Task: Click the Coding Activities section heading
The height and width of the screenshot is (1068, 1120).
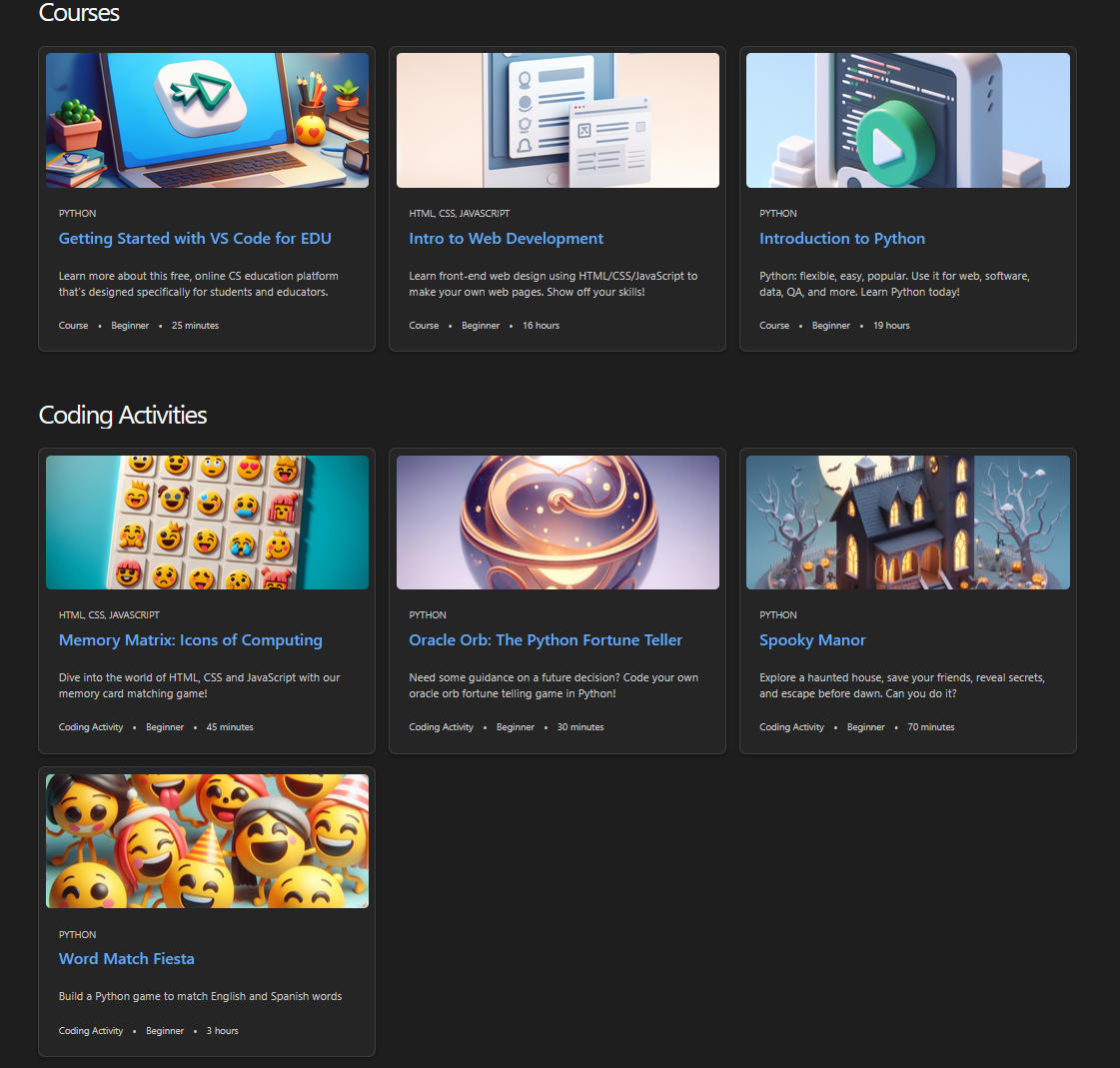Action: click(x=123, y=415)
